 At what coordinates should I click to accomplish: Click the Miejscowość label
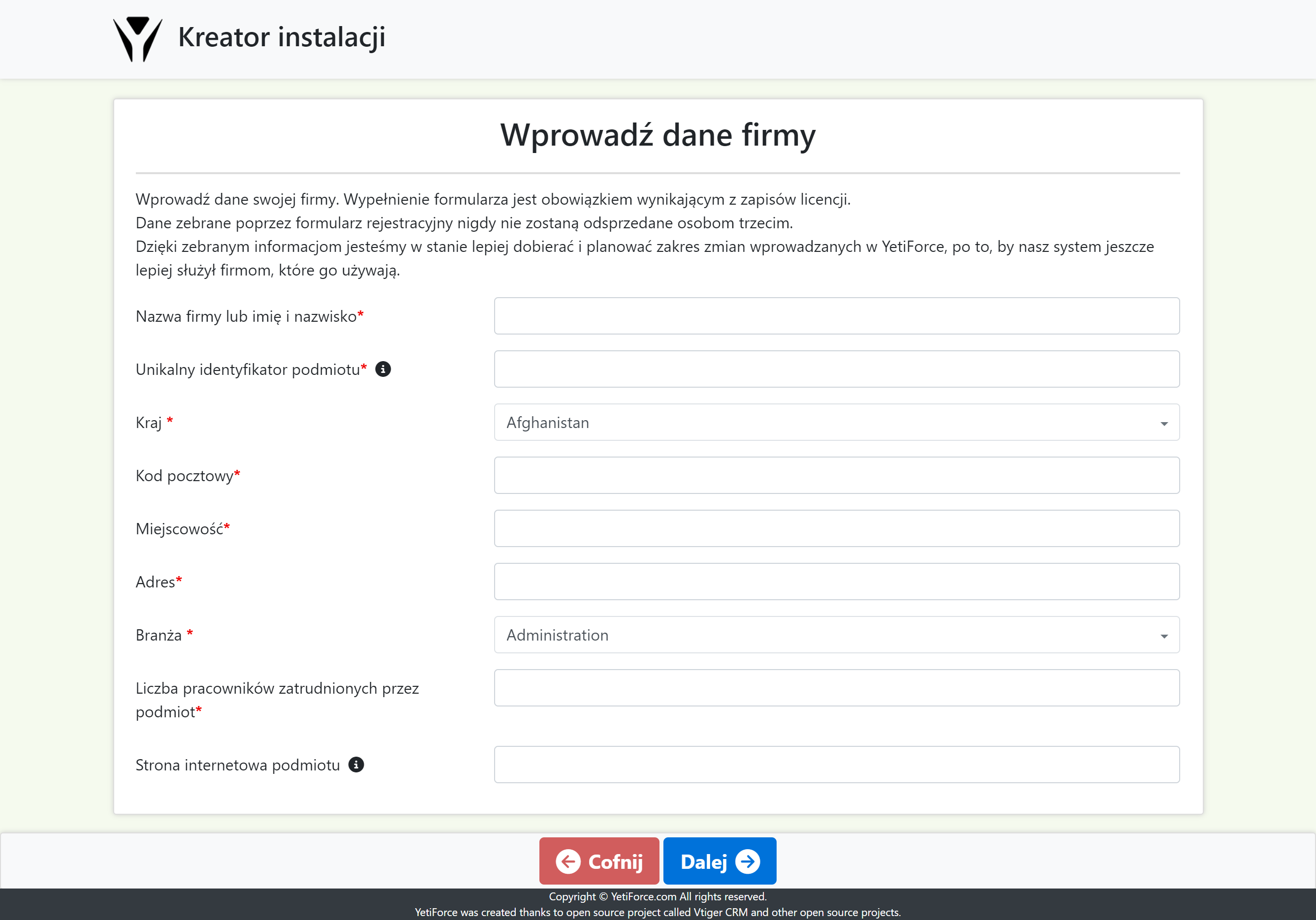[183, 529]
